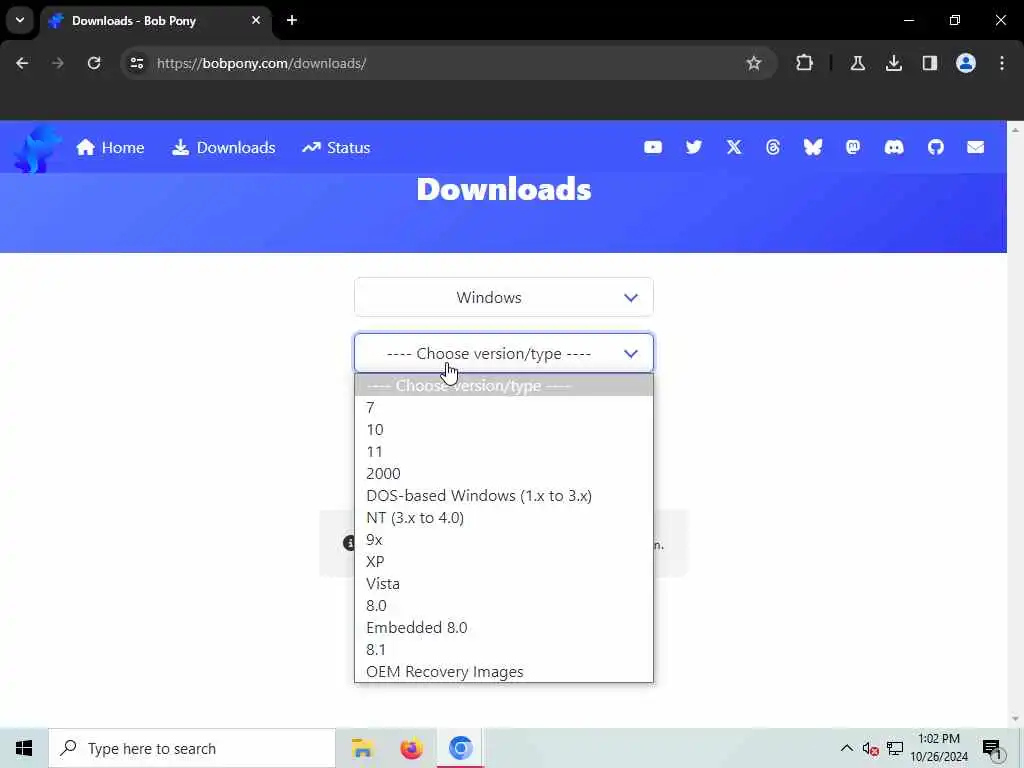
Task: Select OEM Recovery Images option
Action: (x=504, y=671)
